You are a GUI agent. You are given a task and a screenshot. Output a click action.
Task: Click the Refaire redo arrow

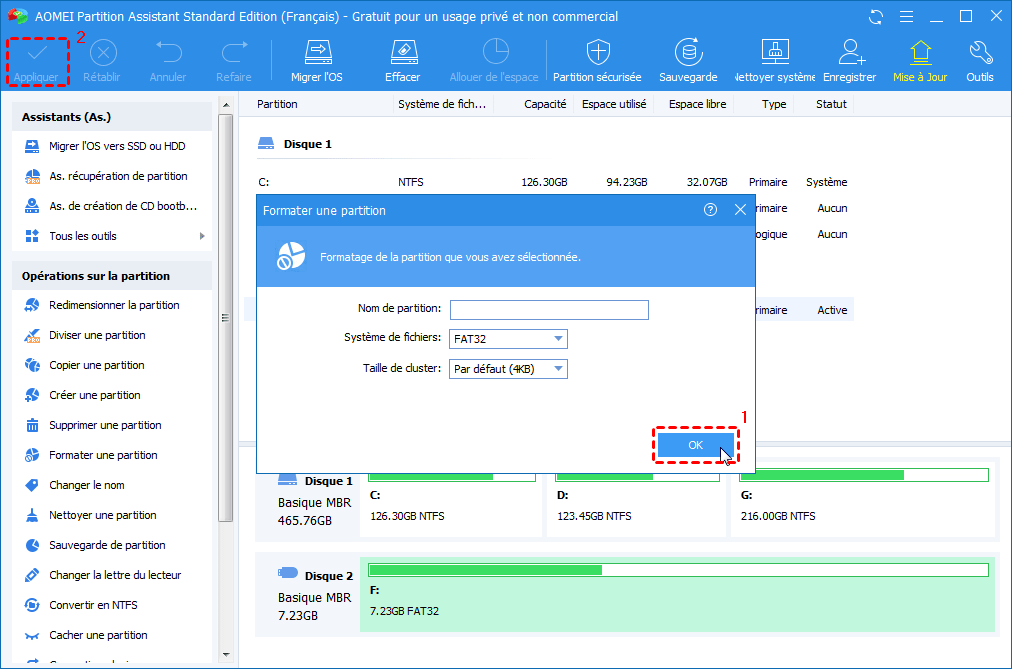click(234, 53)
